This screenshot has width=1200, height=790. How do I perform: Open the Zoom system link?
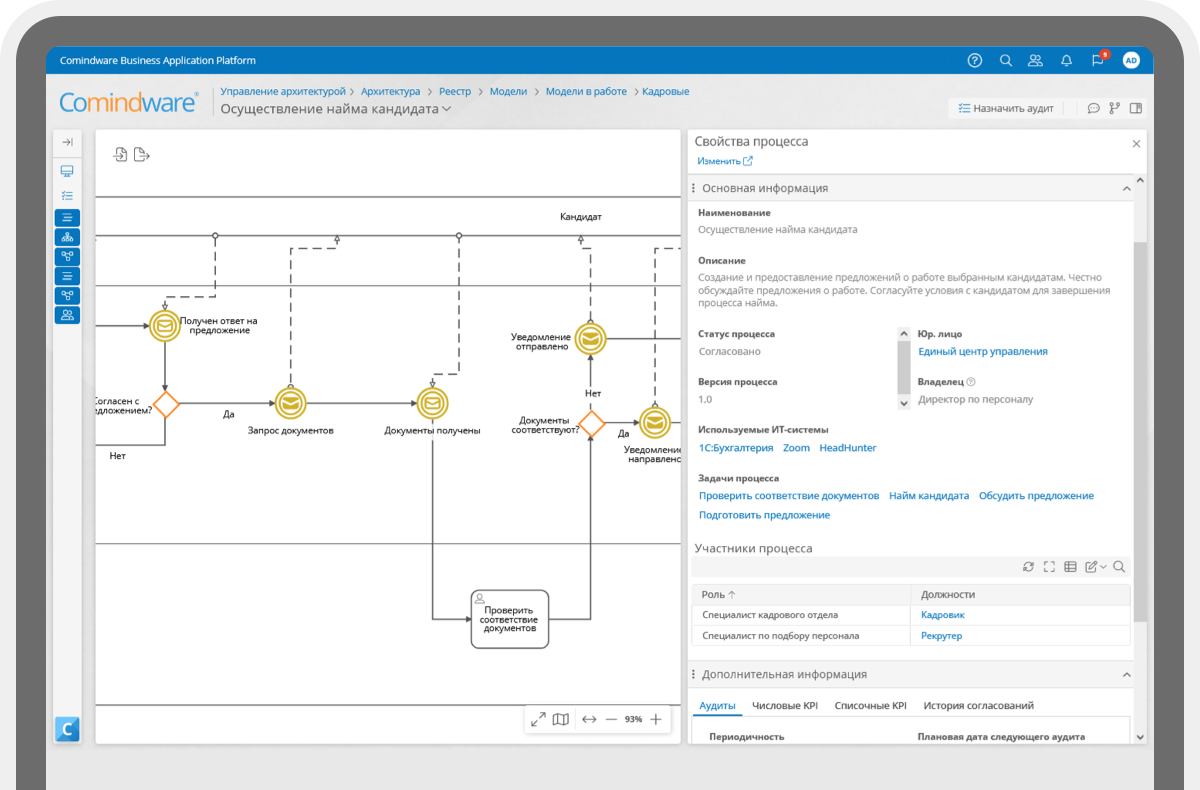pyautogui.click(x=796, y=448)
